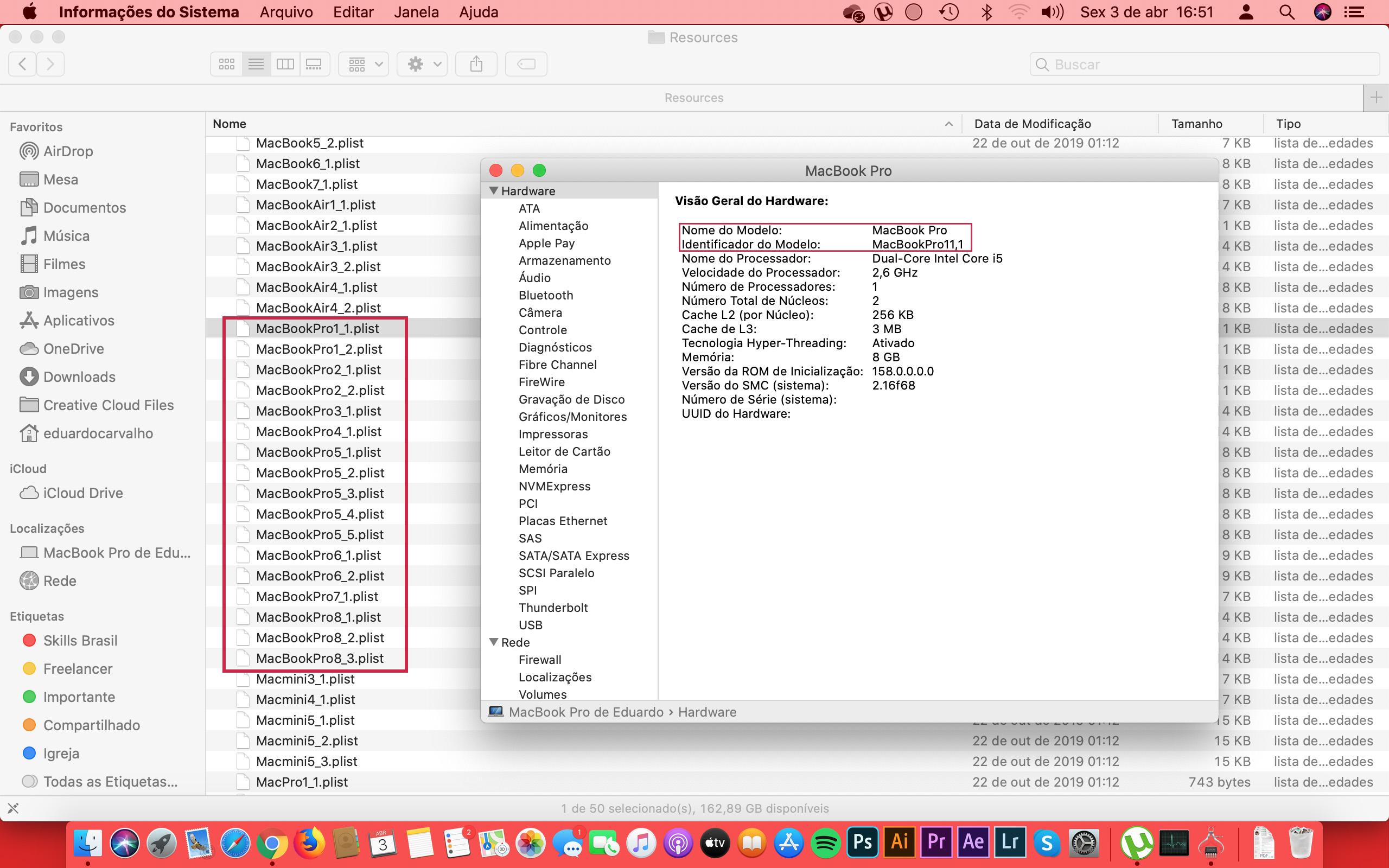Switch Finder to icon view
The image size is (1389, 868).
click(x=227, y=63)
